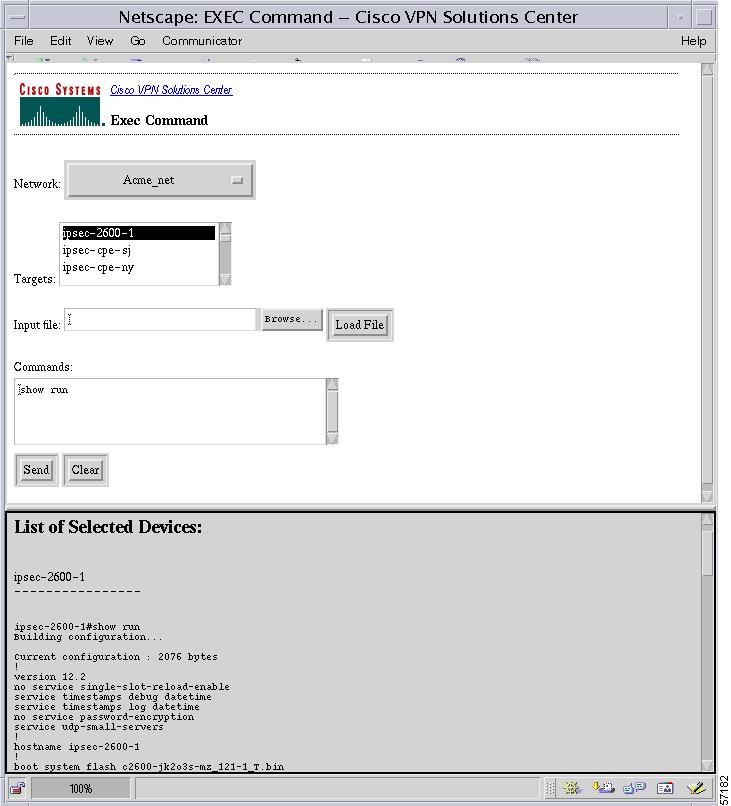
Task: Click 'version 12.2' output line
Action: click(49, 677)
